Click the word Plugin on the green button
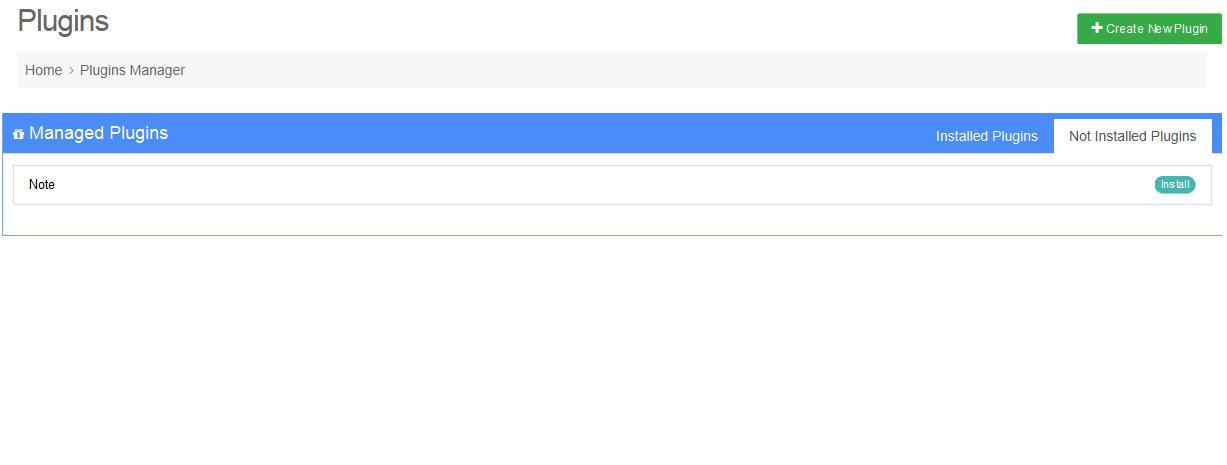The height and width of the screenshot is (465, 1227). [x=1191, y=29]
